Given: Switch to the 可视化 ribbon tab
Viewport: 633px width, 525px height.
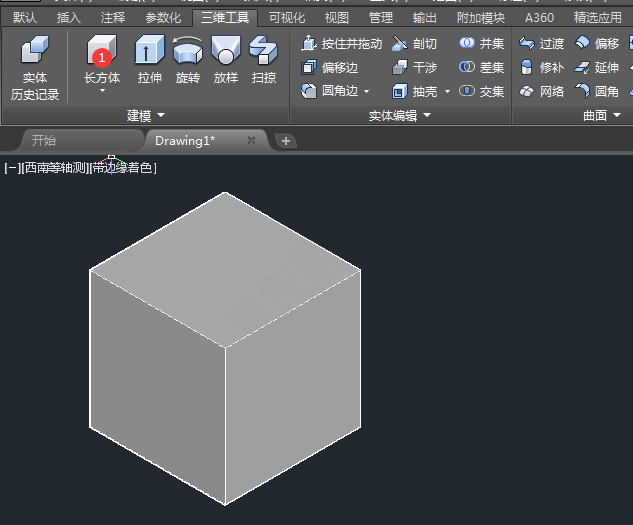Looking at the screenshot, I should [x=287, y=17].
